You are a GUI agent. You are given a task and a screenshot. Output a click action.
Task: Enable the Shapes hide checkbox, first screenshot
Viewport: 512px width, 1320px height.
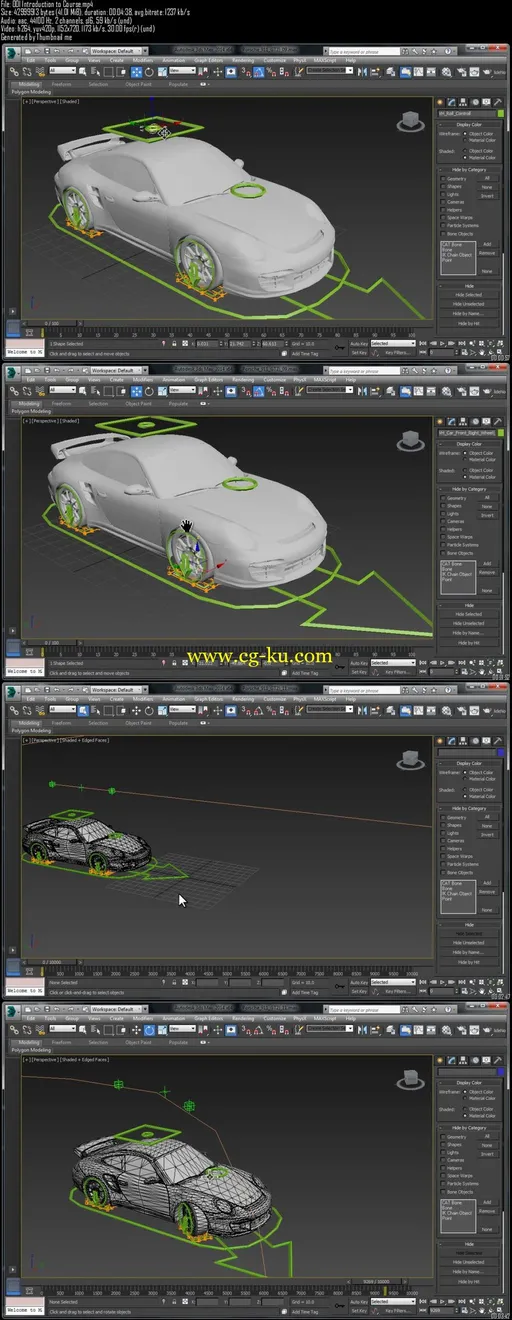(x=444, y=186)
